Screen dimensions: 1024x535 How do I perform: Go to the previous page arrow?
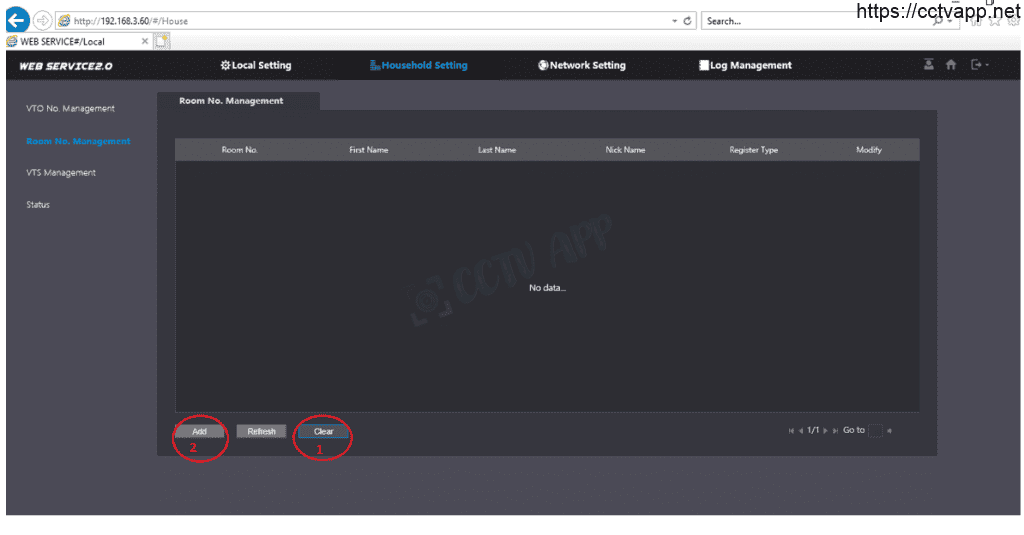pyautogui.click(x=801, y=431)
